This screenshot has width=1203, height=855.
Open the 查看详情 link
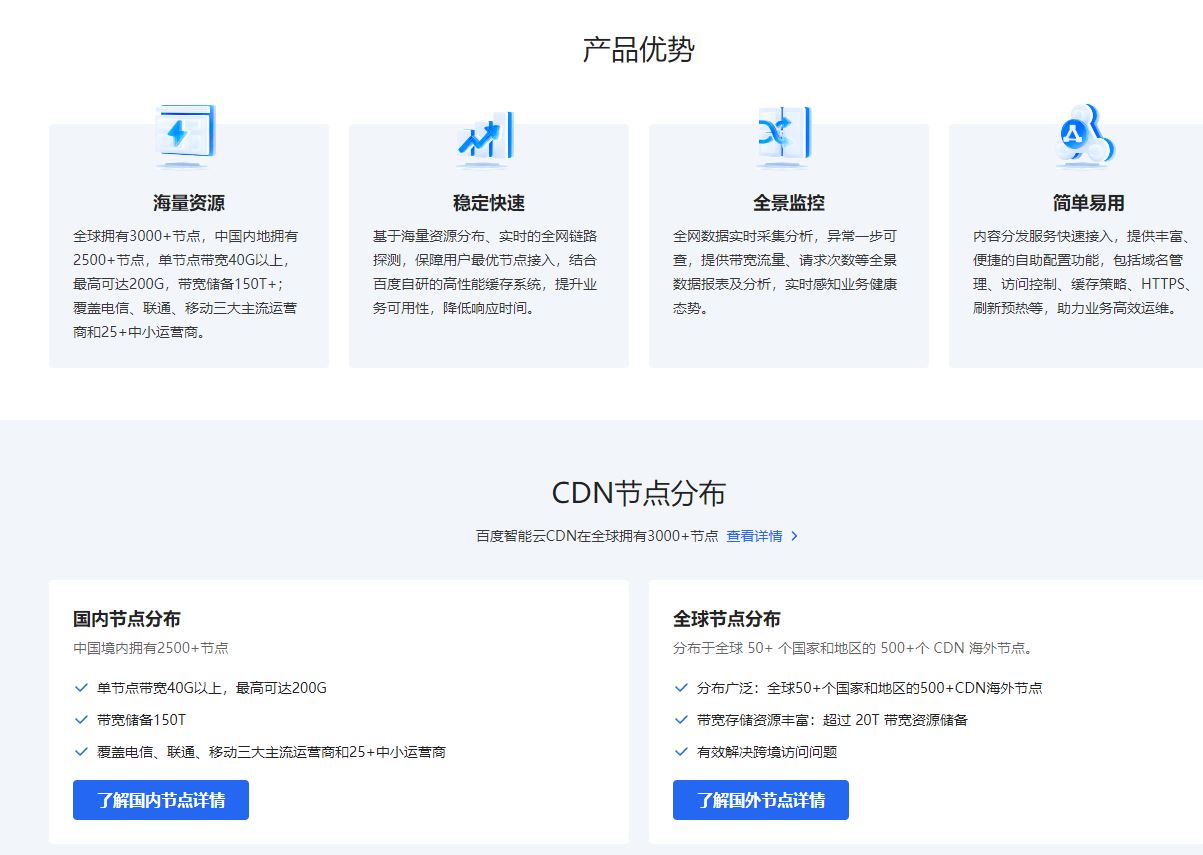(x=754, y=536)
